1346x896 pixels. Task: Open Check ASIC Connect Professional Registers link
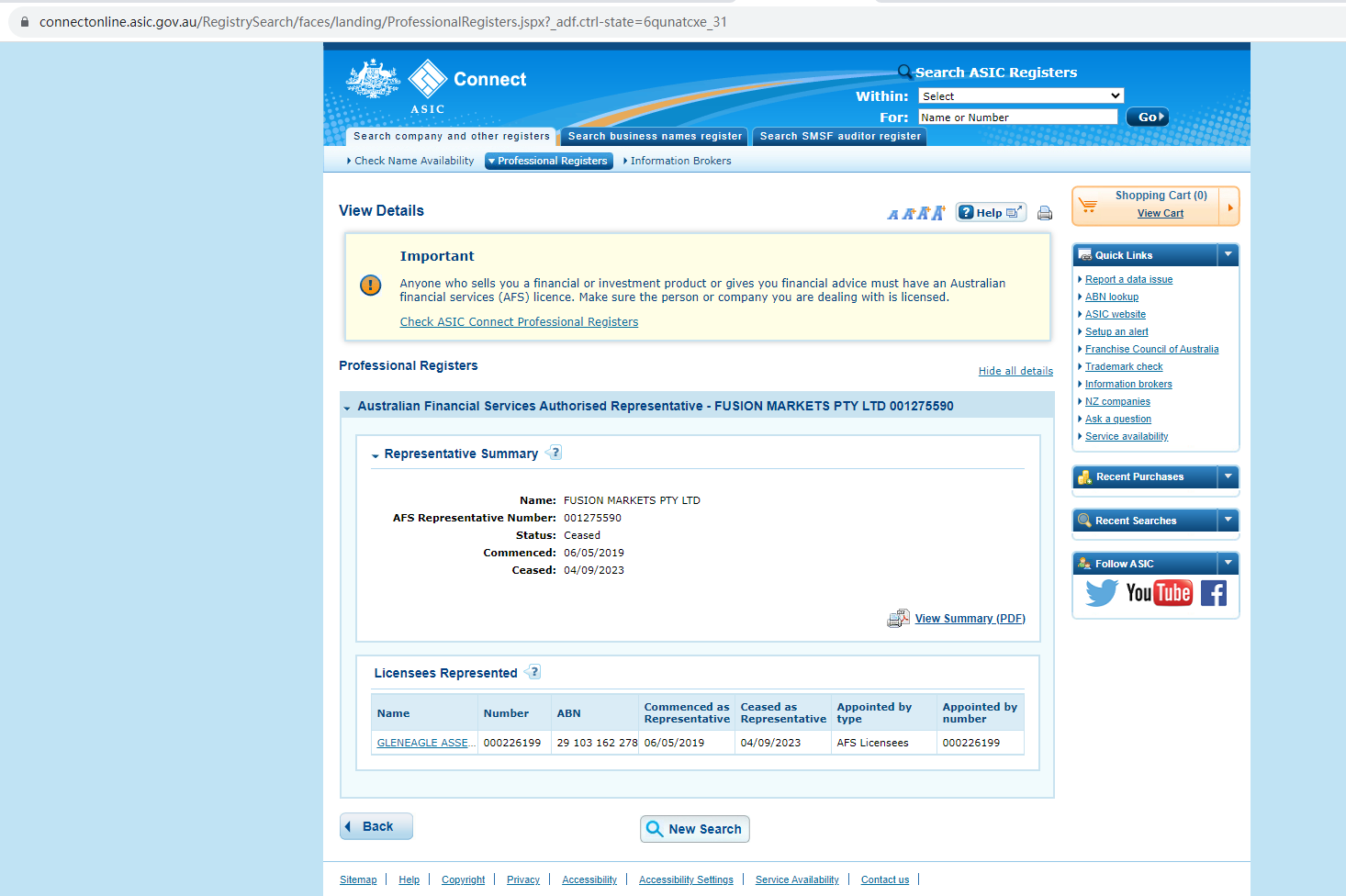pyautogui.click(x=519, y=322)
